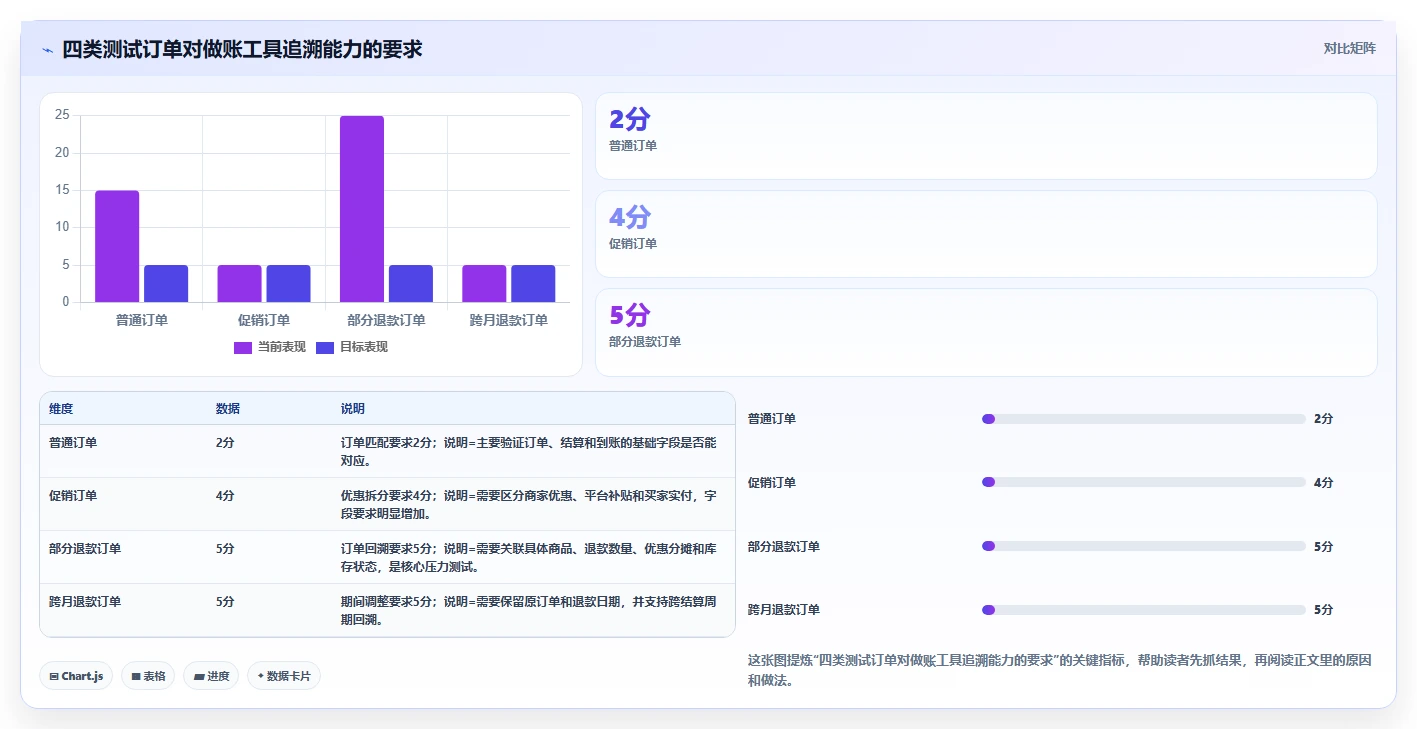This screenshot has height=729, width=1417.
Task: Click the chart x-axis label 部分退款订单
Action: (387, 320)
